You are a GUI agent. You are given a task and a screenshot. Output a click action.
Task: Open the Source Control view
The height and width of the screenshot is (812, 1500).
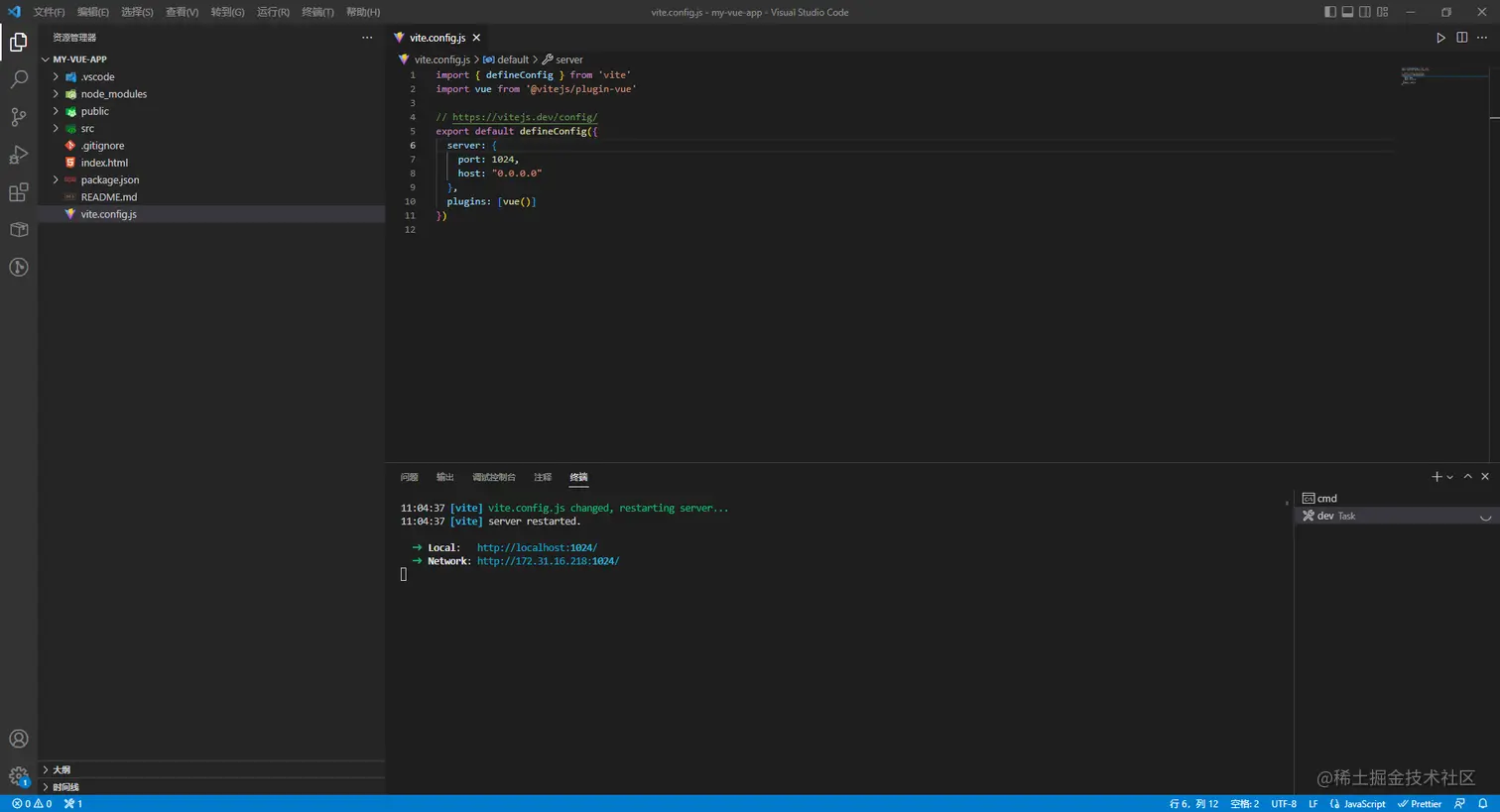pyautogui.click(x=19, y=117)
